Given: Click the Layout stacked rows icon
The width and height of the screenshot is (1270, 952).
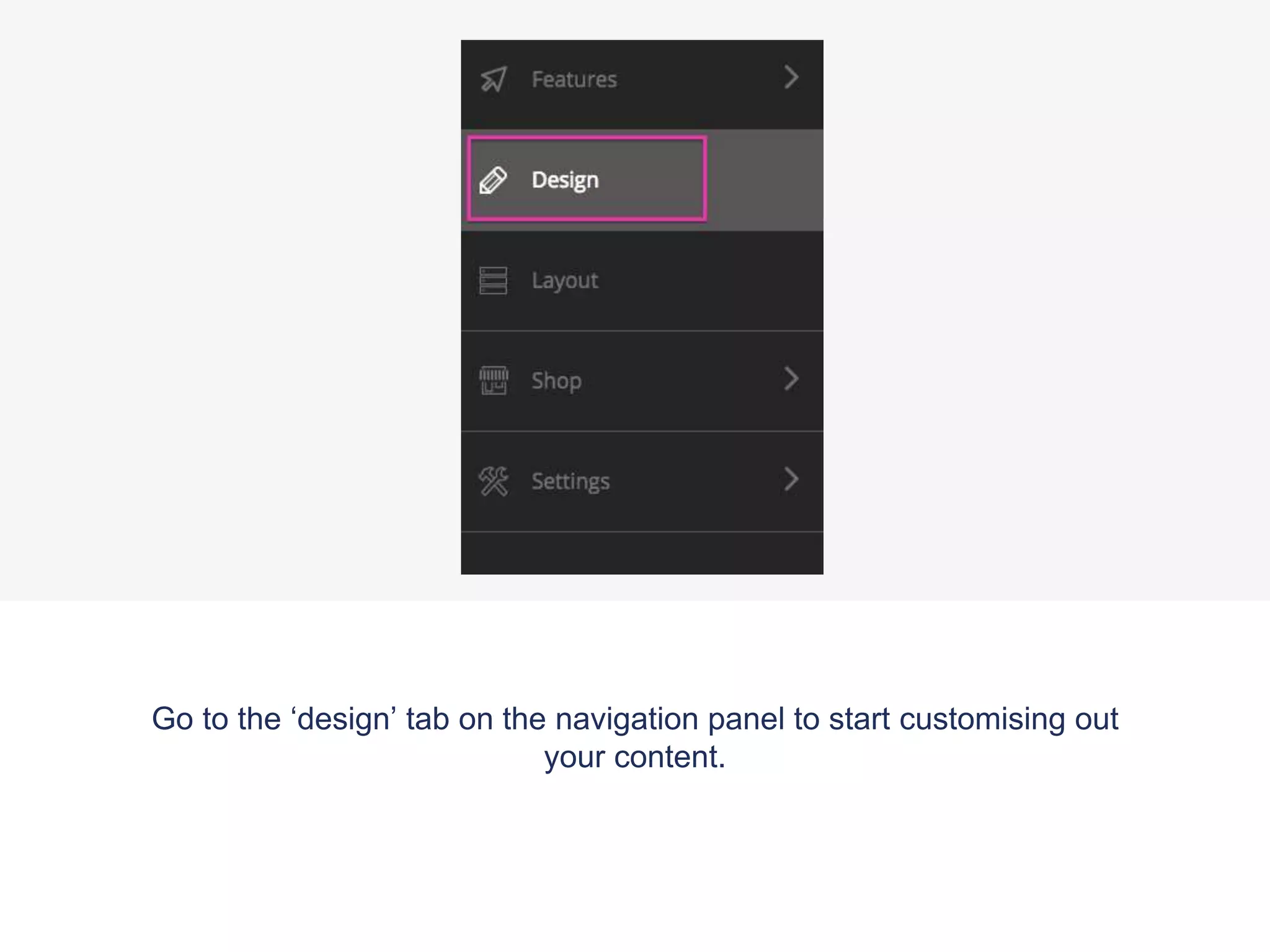Looking at the screenshot, I should 493,281.
